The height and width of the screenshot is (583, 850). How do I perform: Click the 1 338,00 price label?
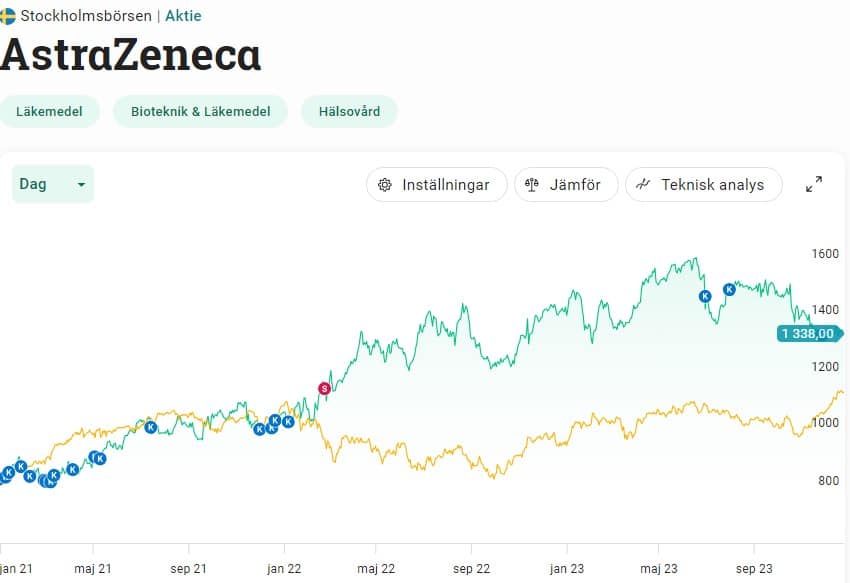(808, 334)
